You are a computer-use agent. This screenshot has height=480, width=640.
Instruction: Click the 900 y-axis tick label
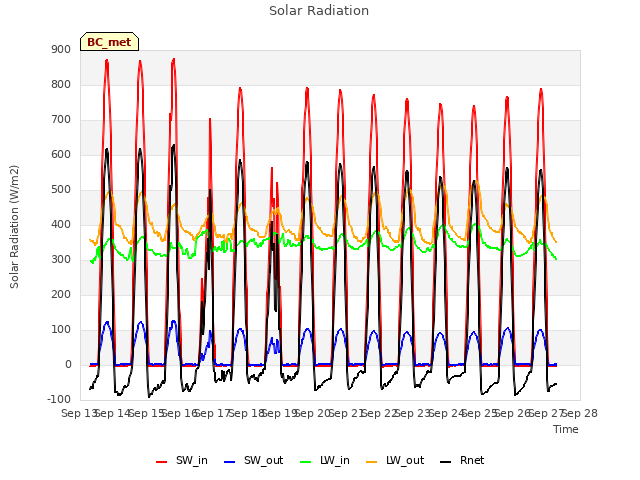click(x=61, y=49)
